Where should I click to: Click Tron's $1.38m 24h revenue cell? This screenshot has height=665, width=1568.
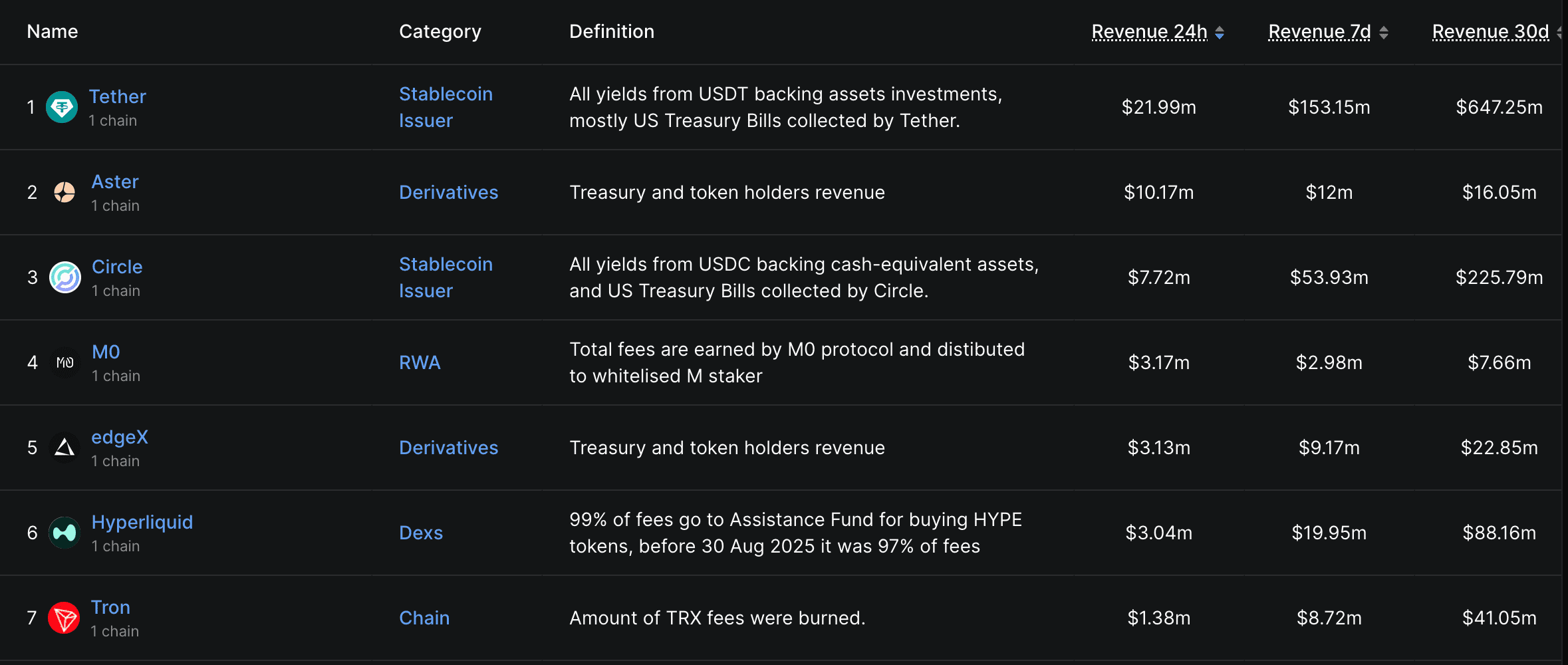click(x=1158, y=618)
